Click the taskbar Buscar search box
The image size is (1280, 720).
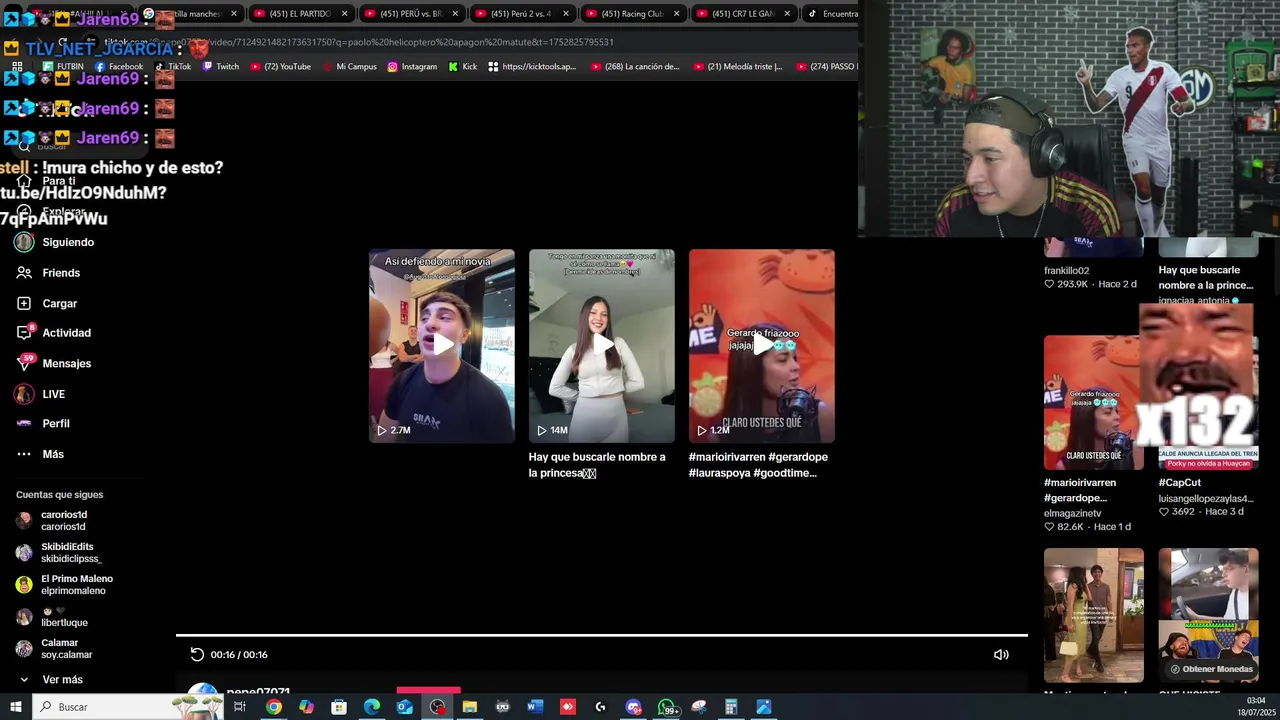[x=128, y=707]
